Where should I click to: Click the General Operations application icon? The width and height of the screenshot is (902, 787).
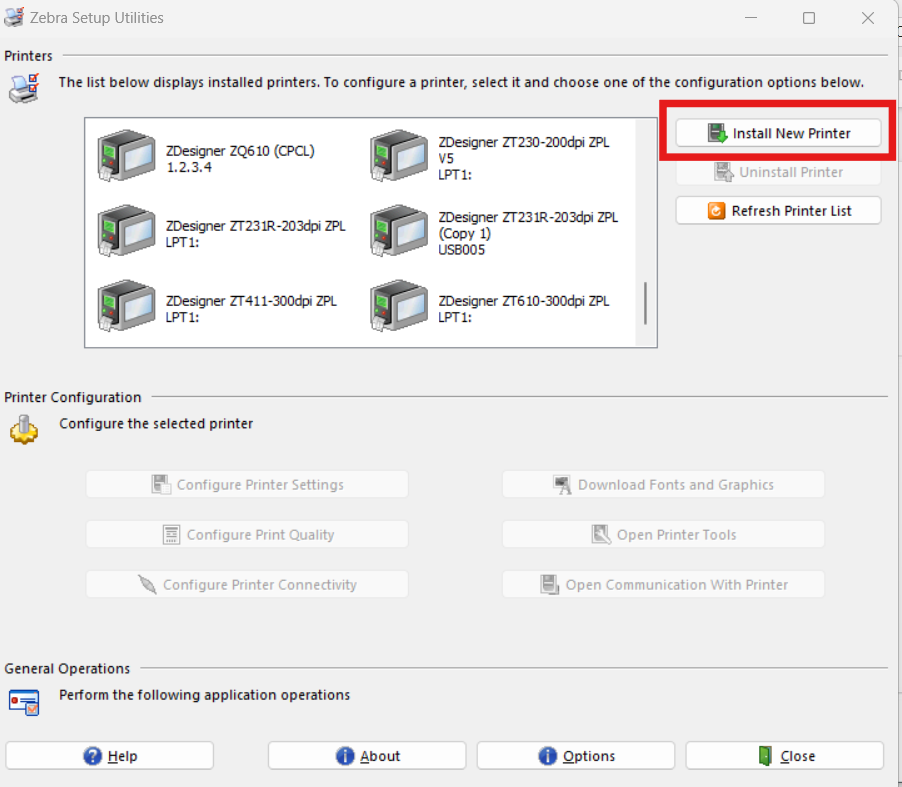point(23,702)
